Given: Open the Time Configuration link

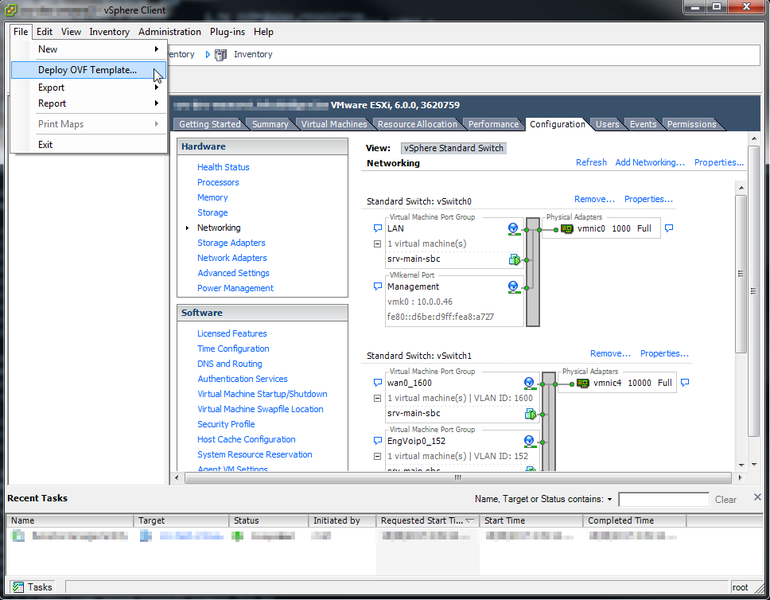Looking at the screenshot, I should coord(233,349).
